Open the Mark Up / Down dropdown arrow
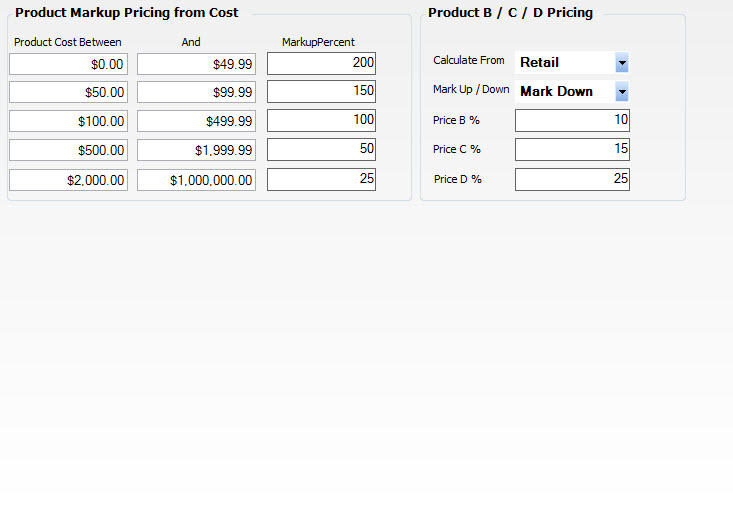The height and width of the screenshot is (507, 733). [622, 92]
